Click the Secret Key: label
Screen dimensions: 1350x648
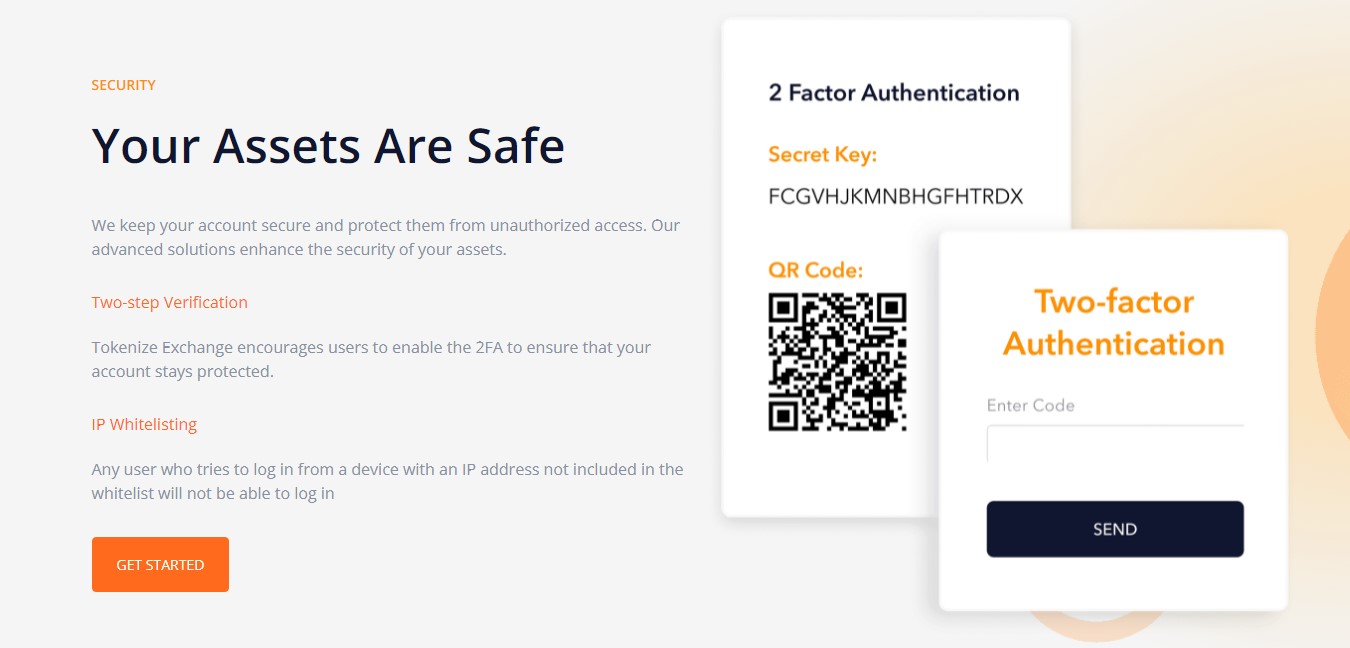822,155
